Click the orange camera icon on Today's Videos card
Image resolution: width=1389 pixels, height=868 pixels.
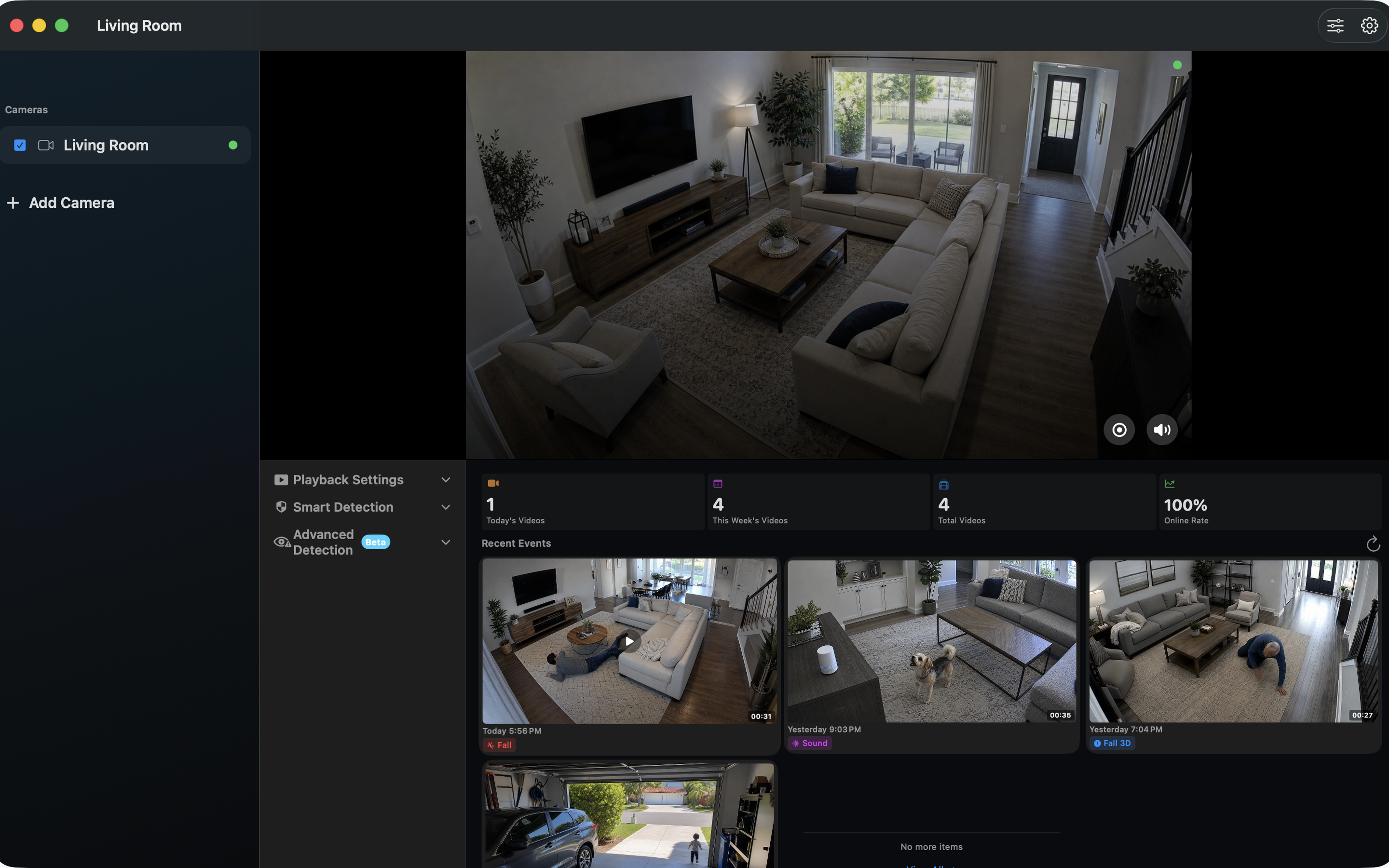click(493, 483)
